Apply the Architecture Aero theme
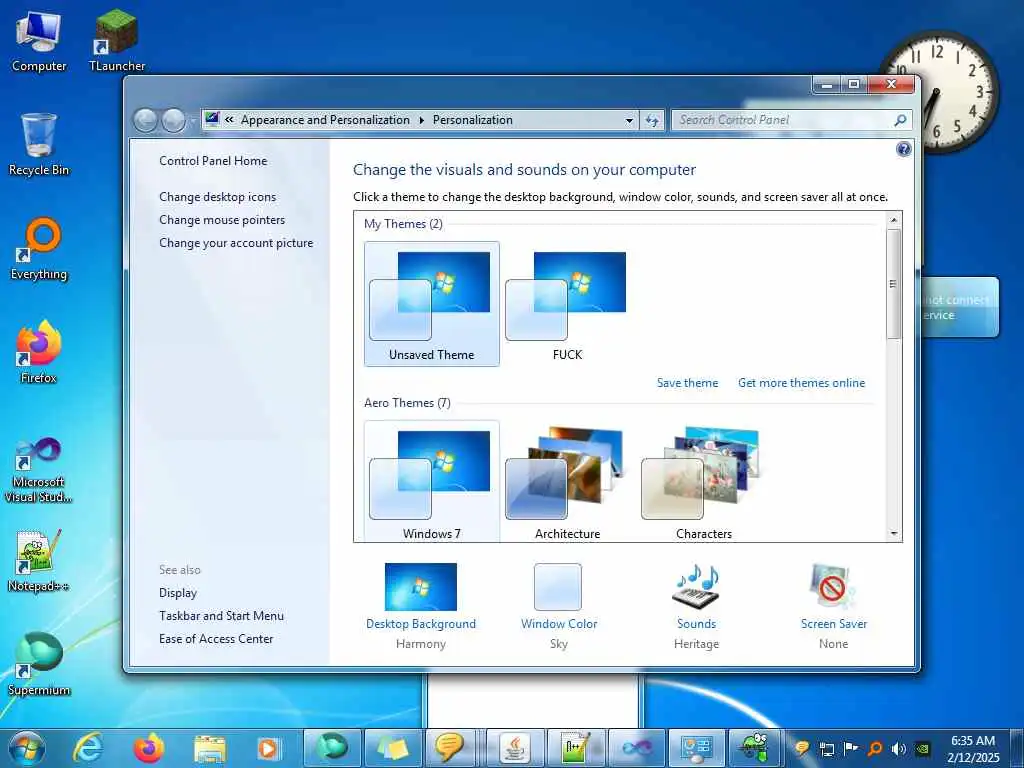The height and width of the screenshot is (768, 1024). click(x=567, y=482)
